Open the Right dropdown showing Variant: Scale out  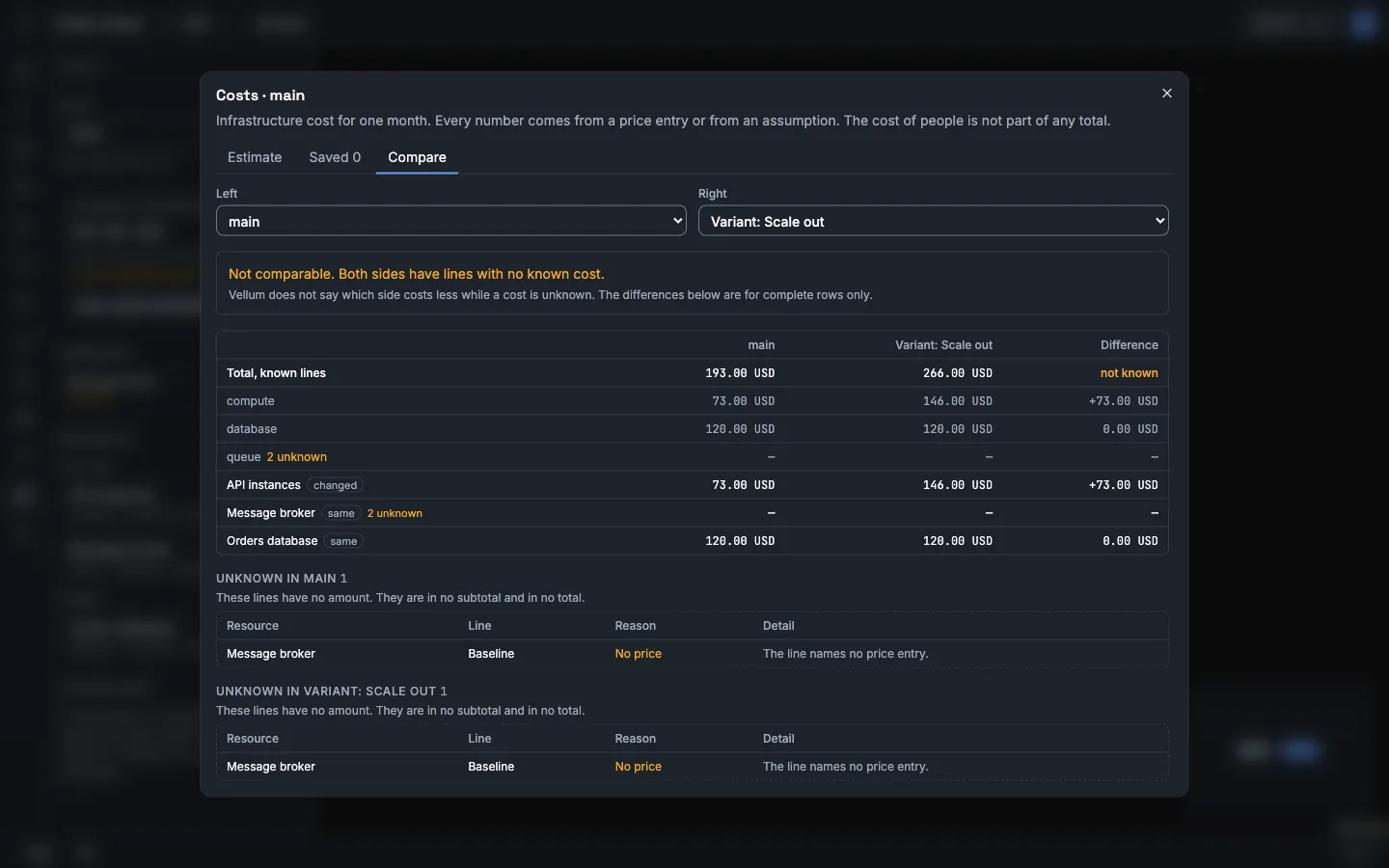(934, 221)
